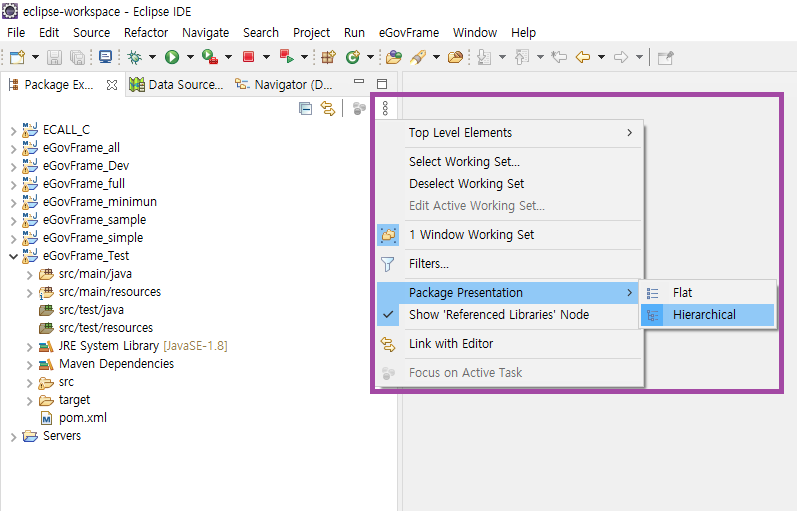Toggle Show 'Referenced Libraries' Node option

point(508,315)
